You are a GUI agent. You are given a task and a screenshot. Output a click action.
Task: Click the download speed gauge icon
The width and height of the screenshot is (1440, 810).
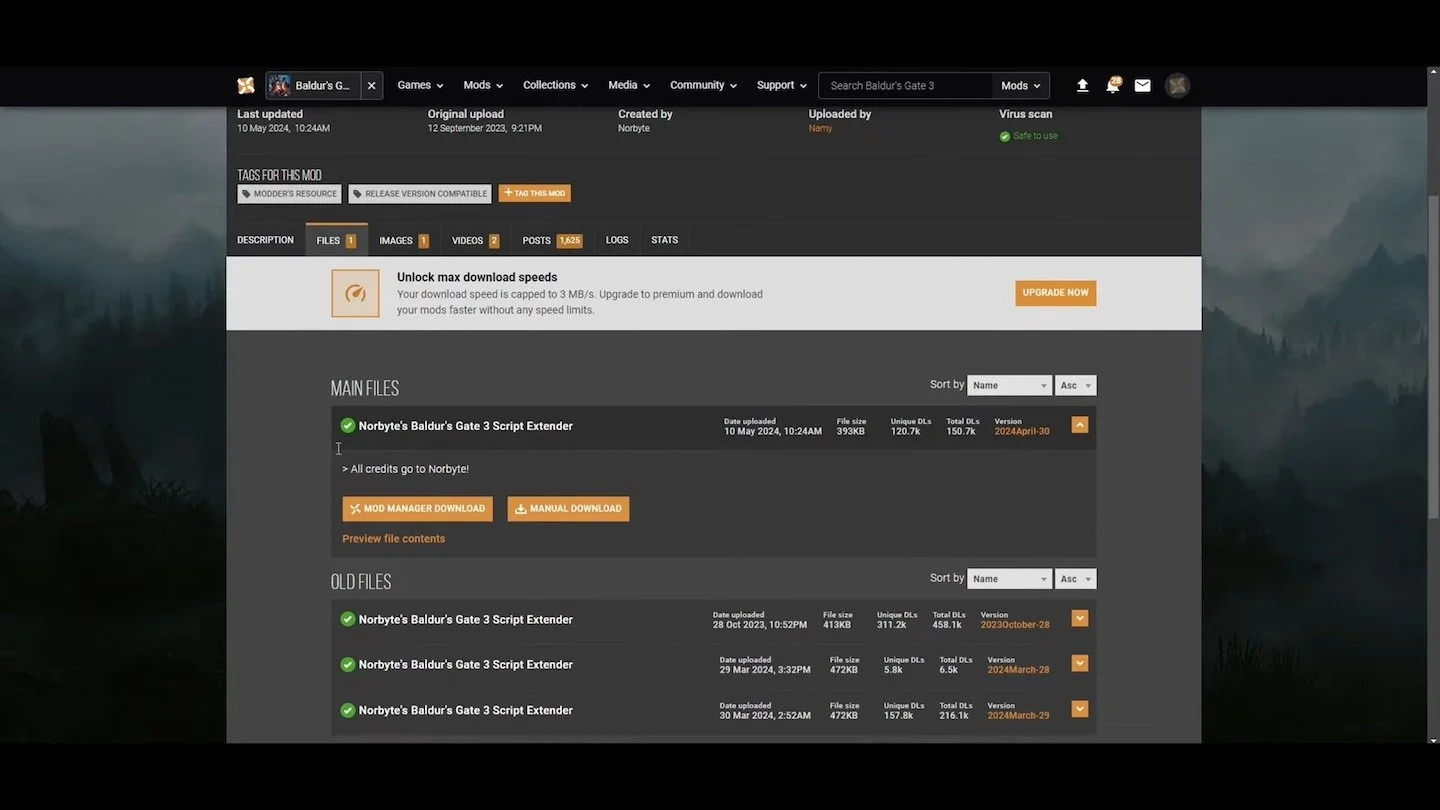tap(355, 293)
